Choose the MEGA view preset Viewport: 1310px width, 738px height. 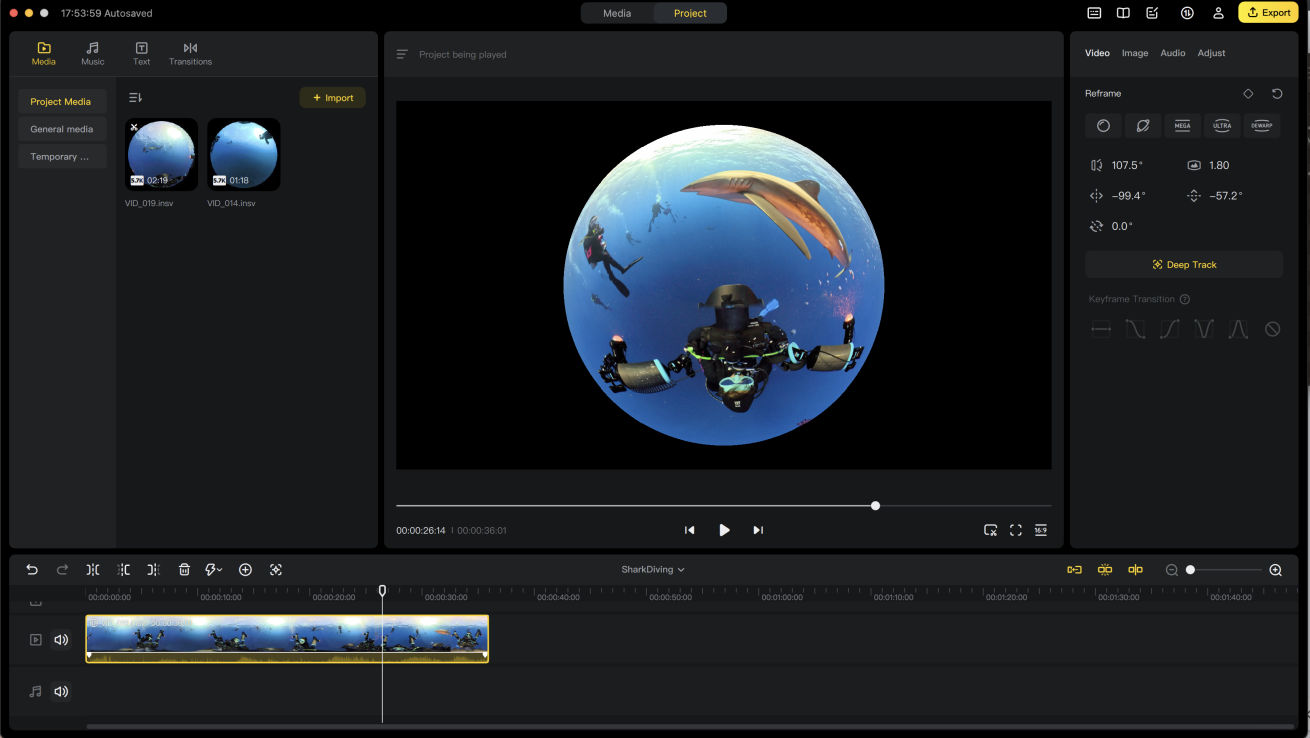point(1182,126)
